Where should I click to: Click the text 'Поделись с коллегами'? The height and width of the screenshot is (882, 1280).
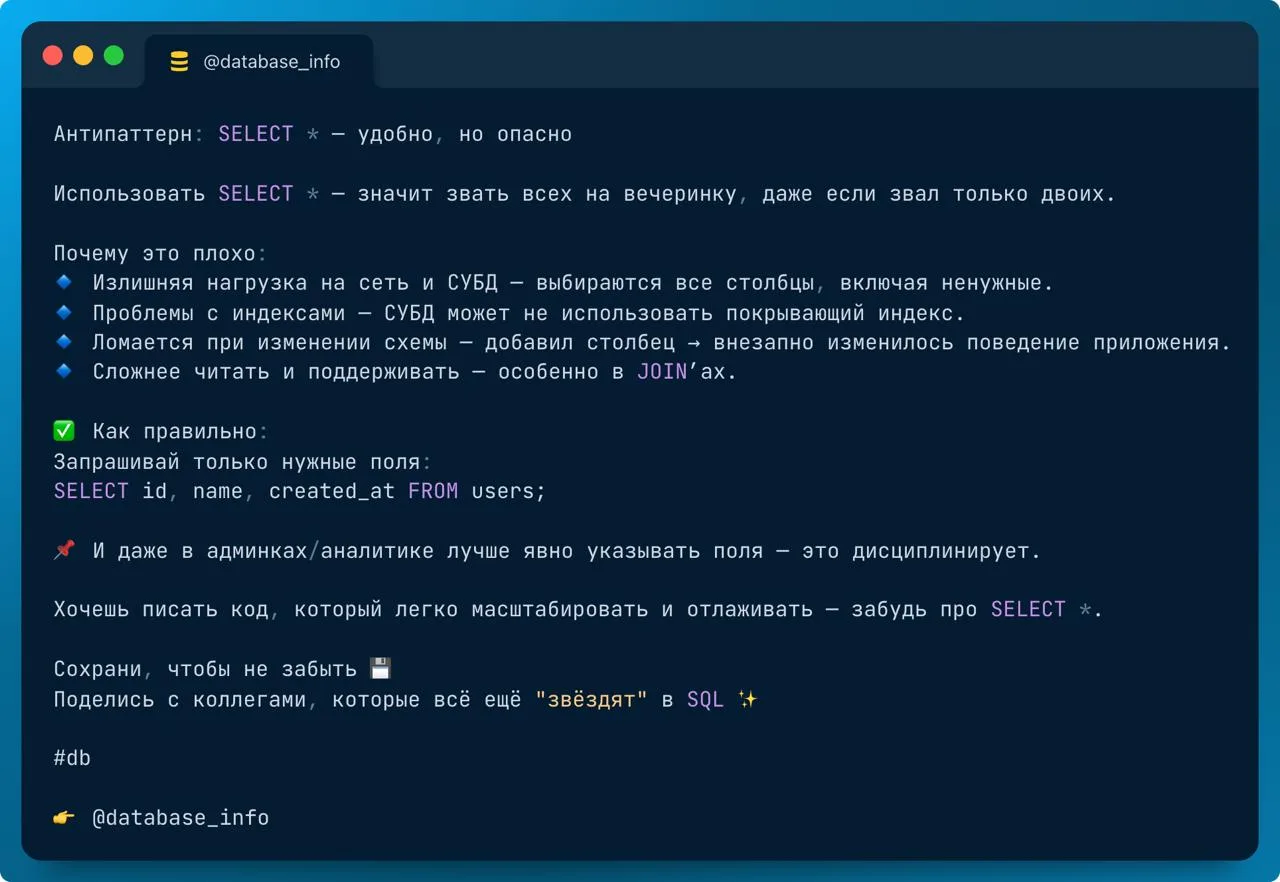(180, 700)
